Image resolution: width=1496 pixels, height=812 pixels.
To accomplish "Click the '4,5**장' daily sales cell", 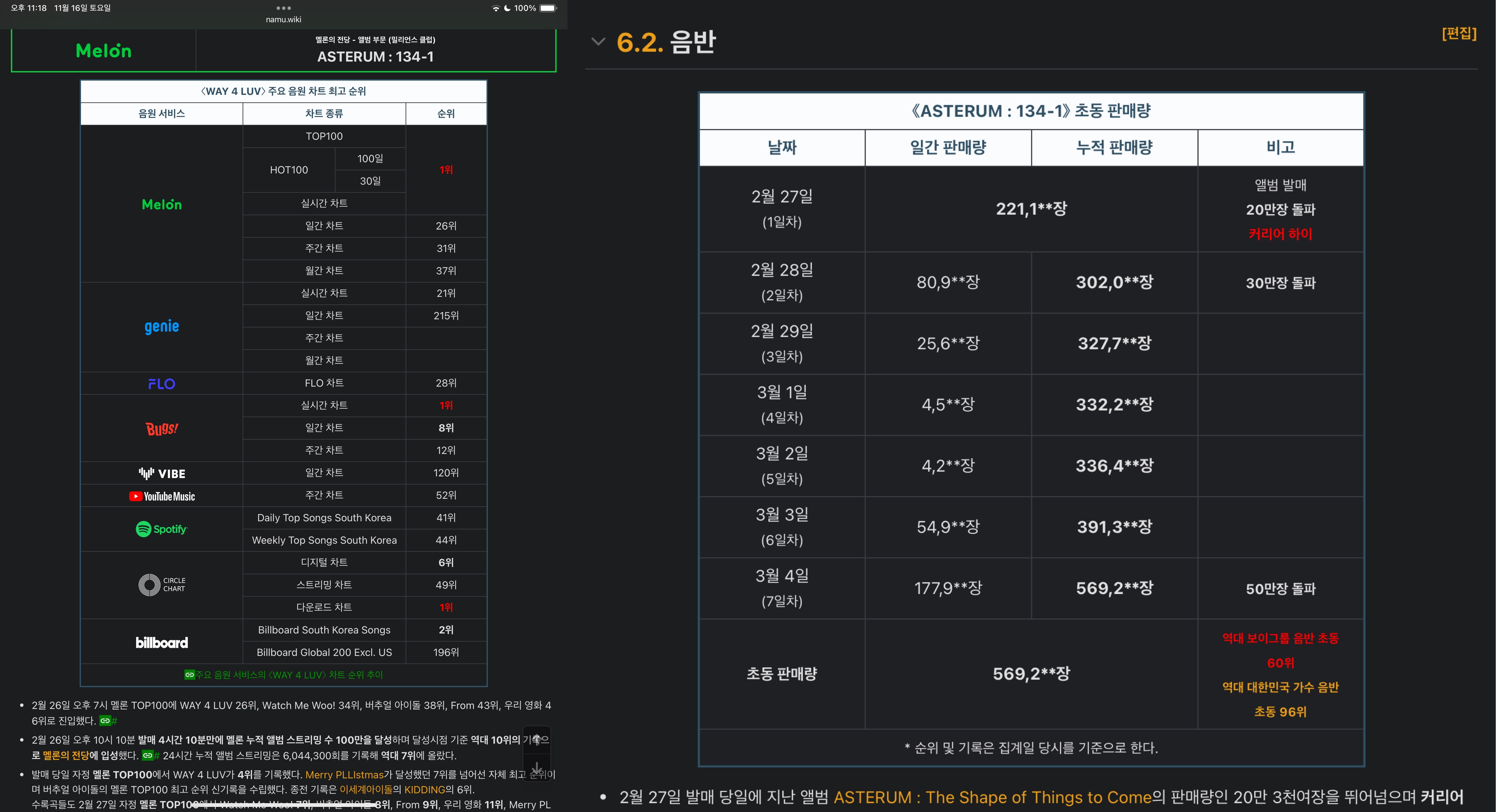I will click(948, 404).
